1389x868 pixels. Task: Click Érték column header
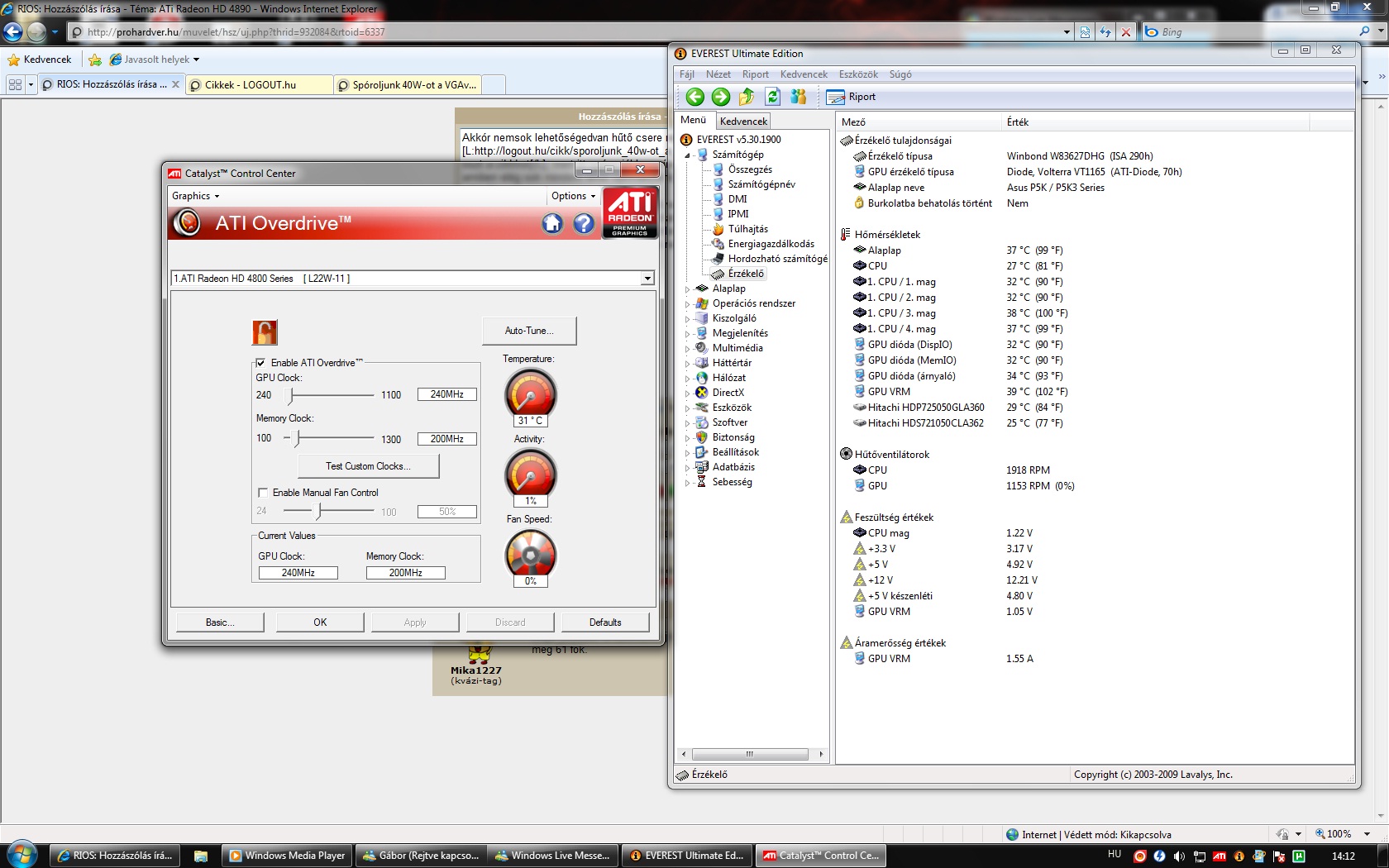[x=1156, y=122]
